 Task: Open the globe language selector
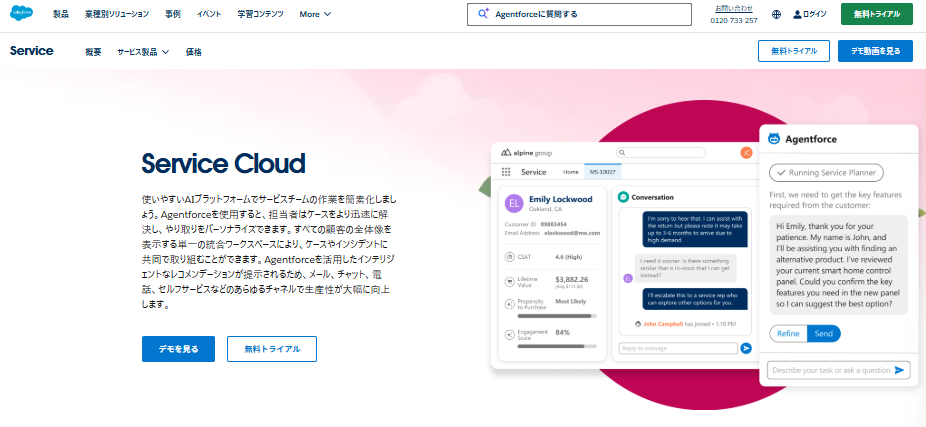pos(776,15)
